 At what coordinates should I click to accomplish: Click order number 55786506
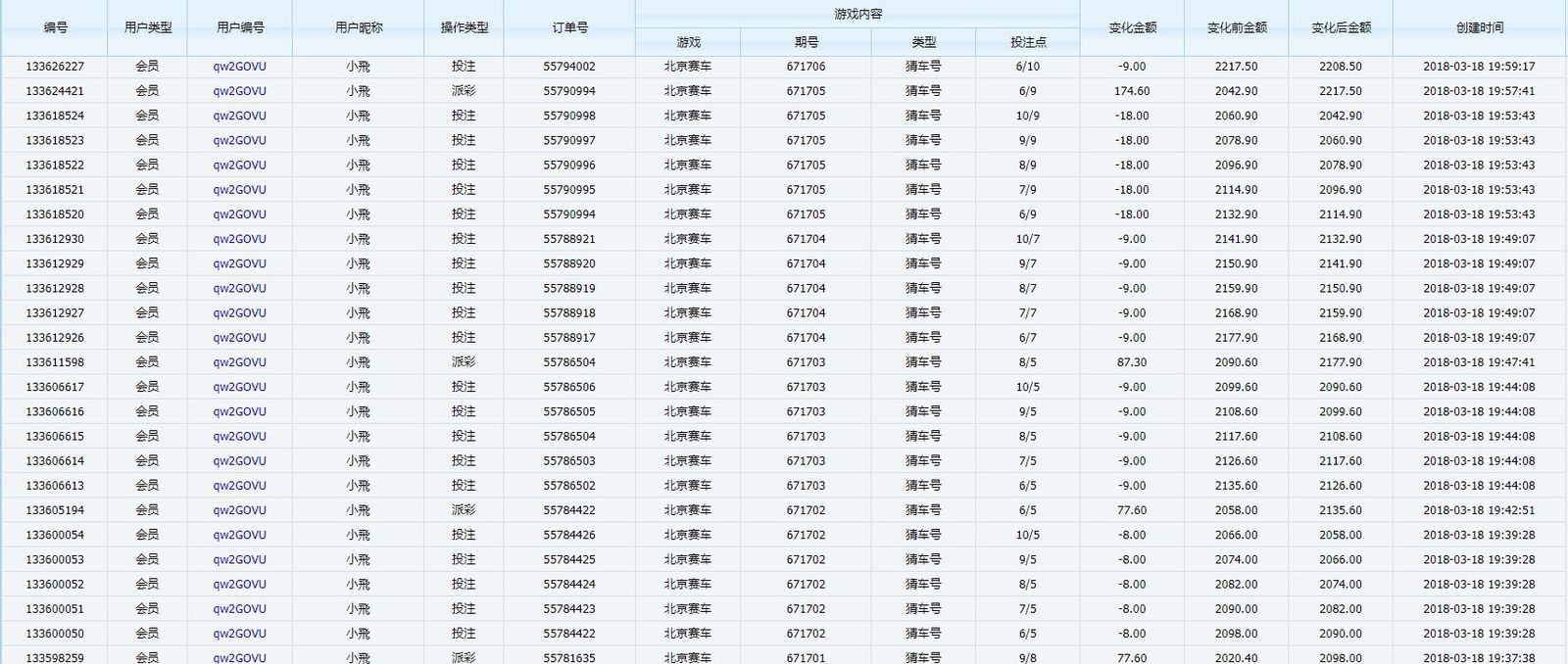569,387
